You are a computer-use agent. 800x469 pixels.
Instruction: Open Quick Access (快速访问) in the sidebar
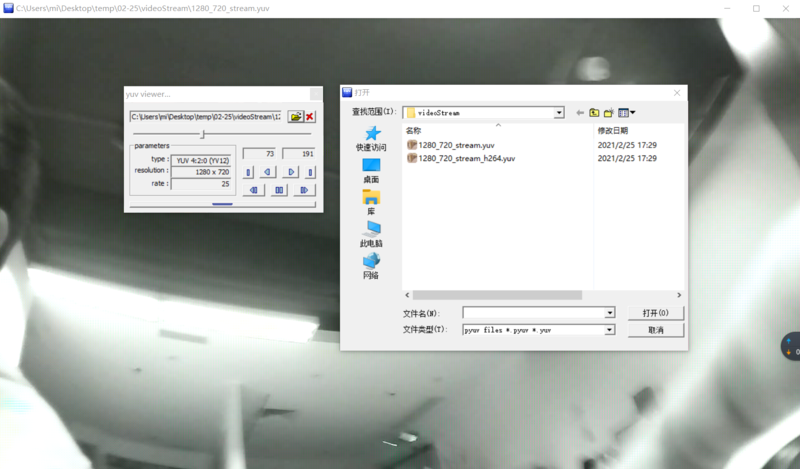(371, 139)
